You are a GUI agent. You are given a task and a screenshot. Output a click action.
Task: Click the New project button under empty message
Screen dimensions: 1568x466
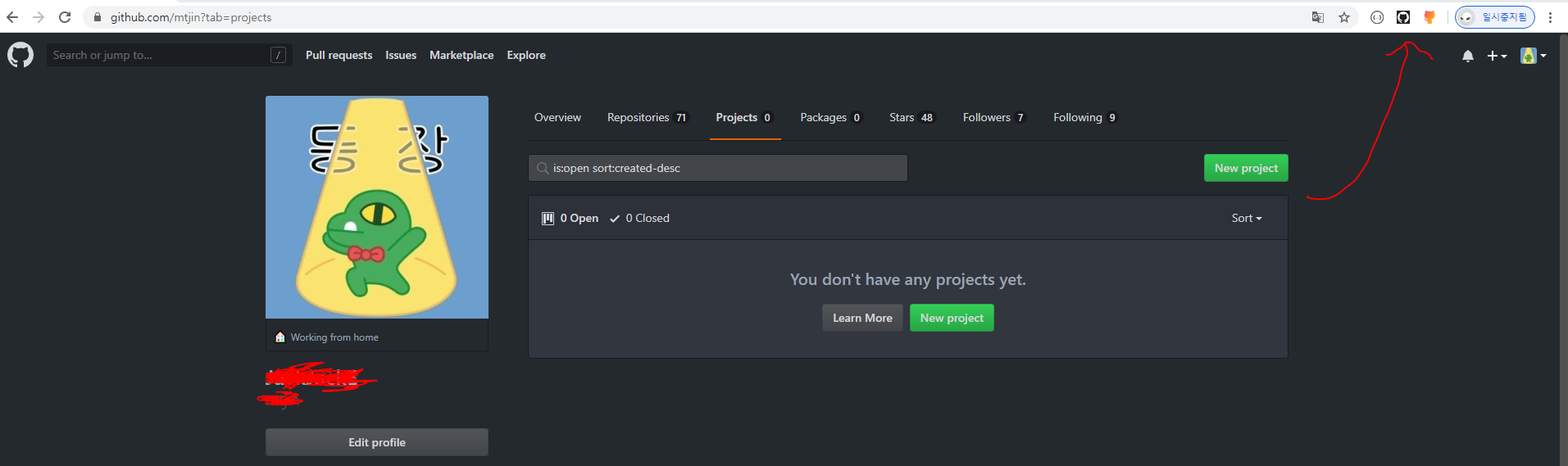tap(952, 318)
